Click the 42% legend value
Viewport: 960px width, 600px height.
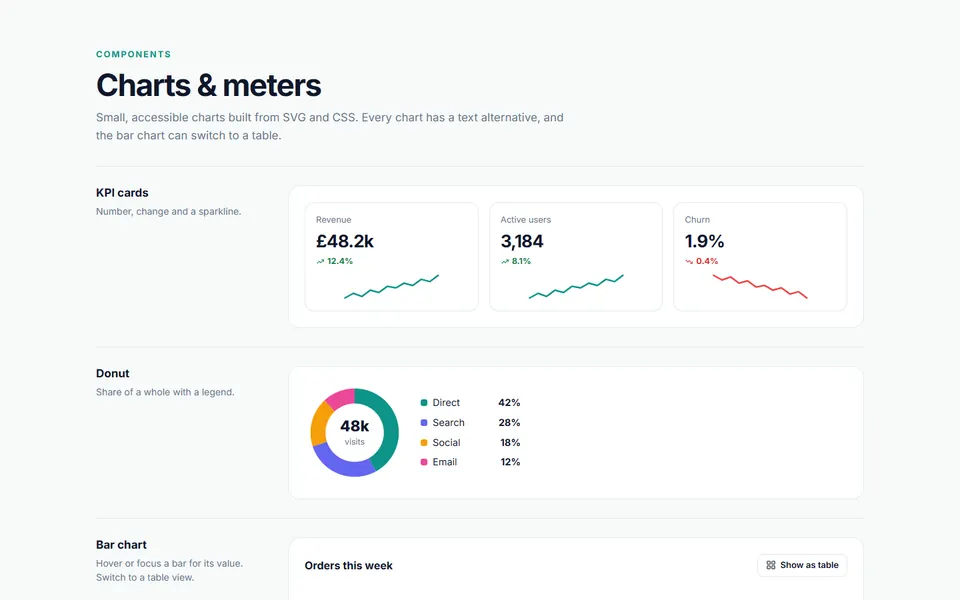[509, 403]
